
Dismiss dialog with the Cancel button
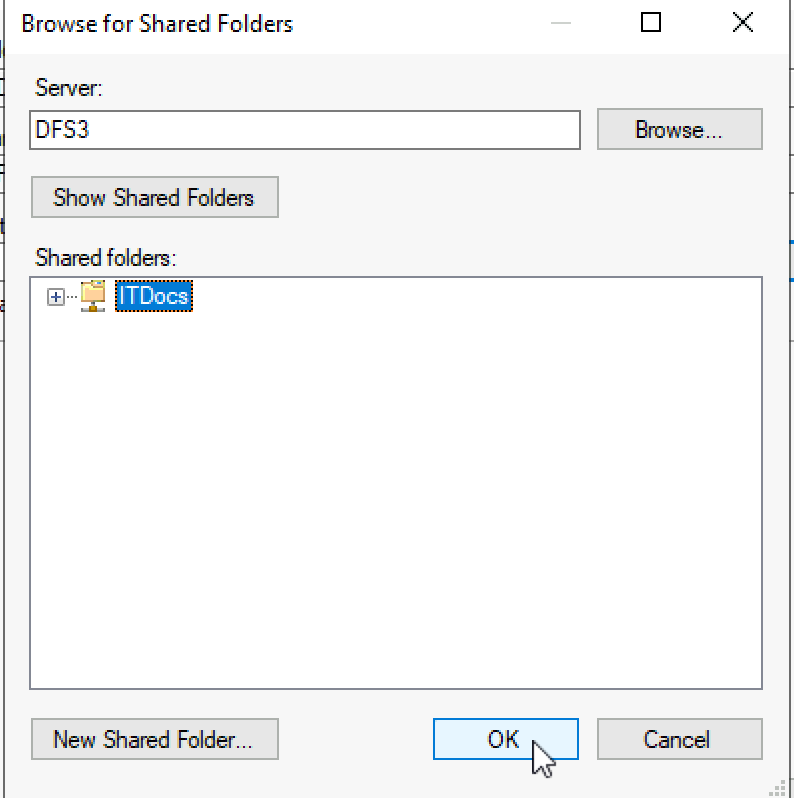(x=679, y=739)
